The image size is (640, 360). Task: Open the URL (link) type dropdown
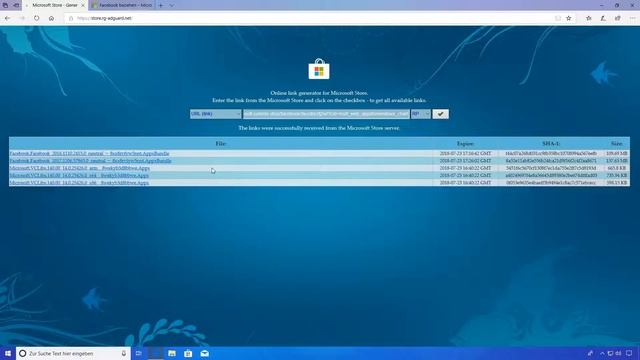pos(216,114)
